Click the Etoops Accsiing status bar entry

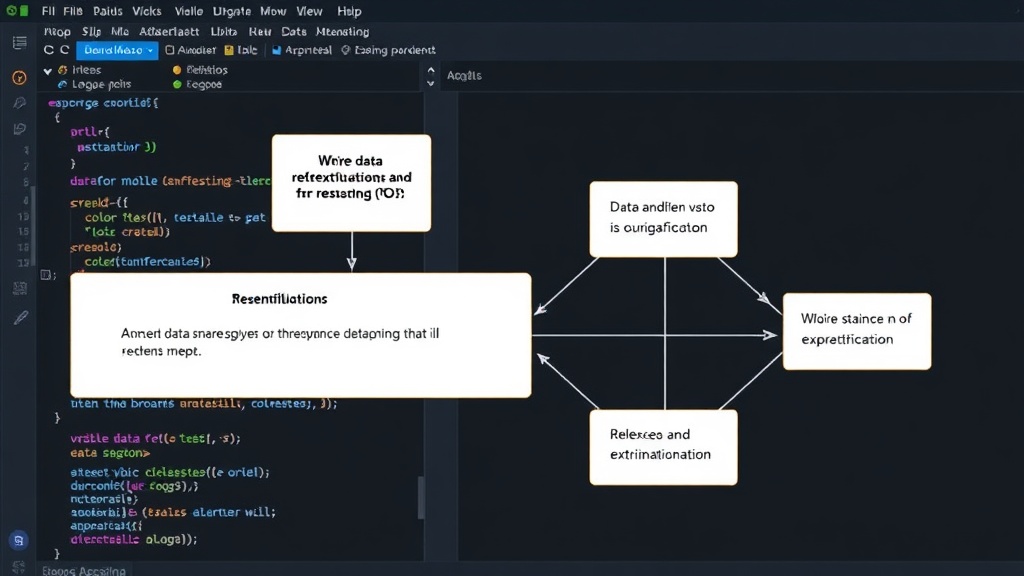click(x=84, y=570)
